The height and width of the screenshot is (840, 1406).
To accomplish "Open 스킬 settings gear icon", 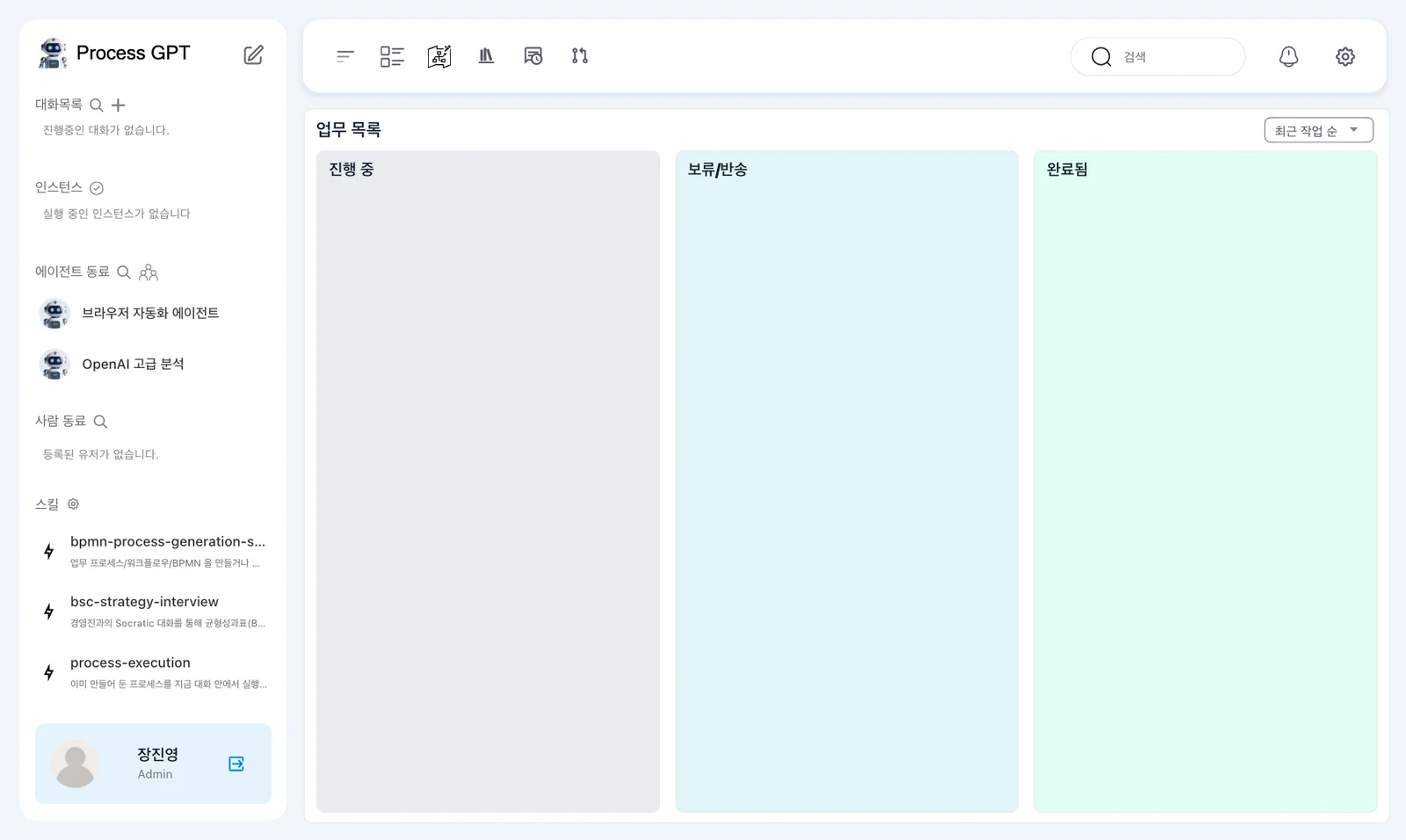I will tap(74, 504).
